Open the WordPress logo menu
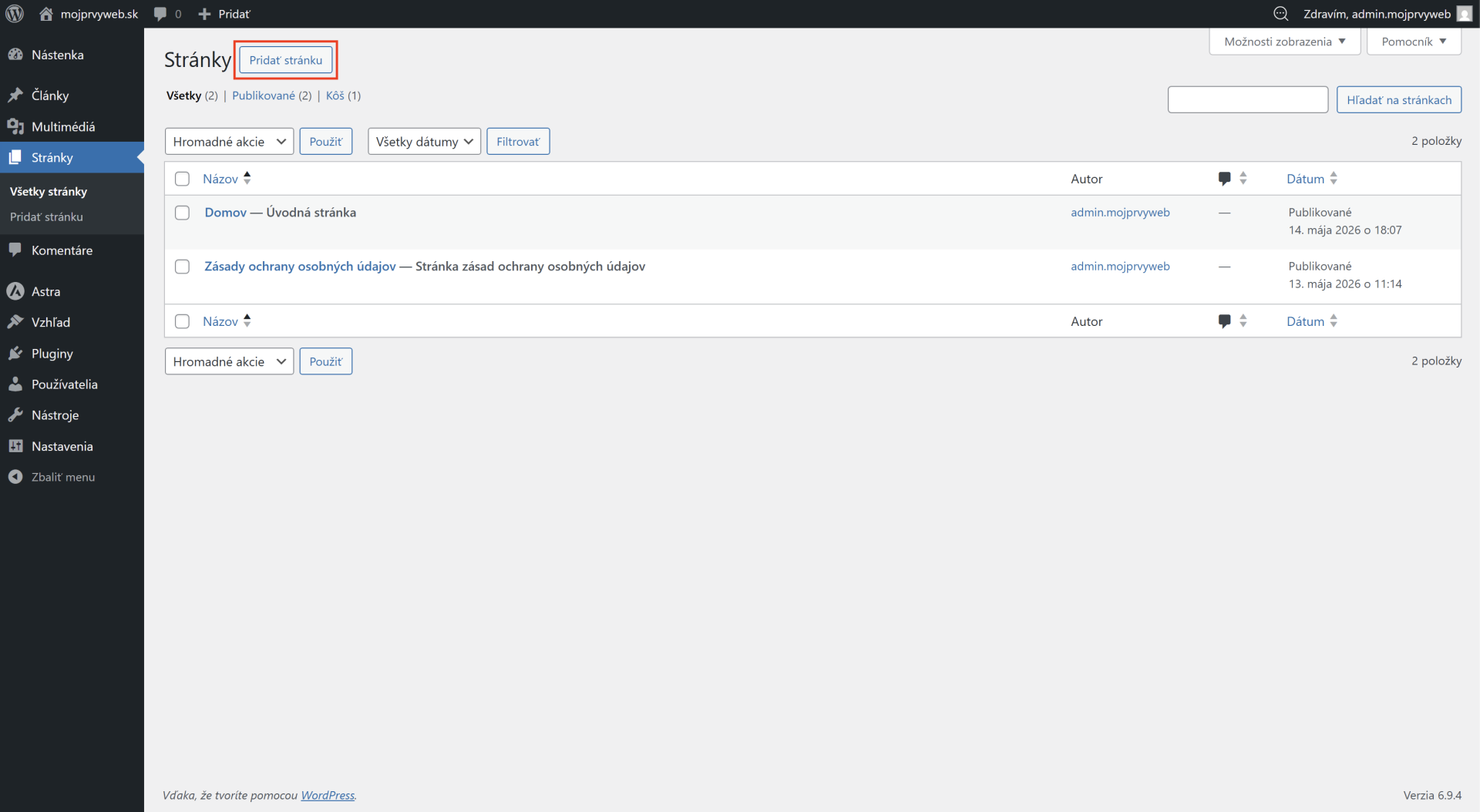Screen dimensions: 1480x812 15,14
